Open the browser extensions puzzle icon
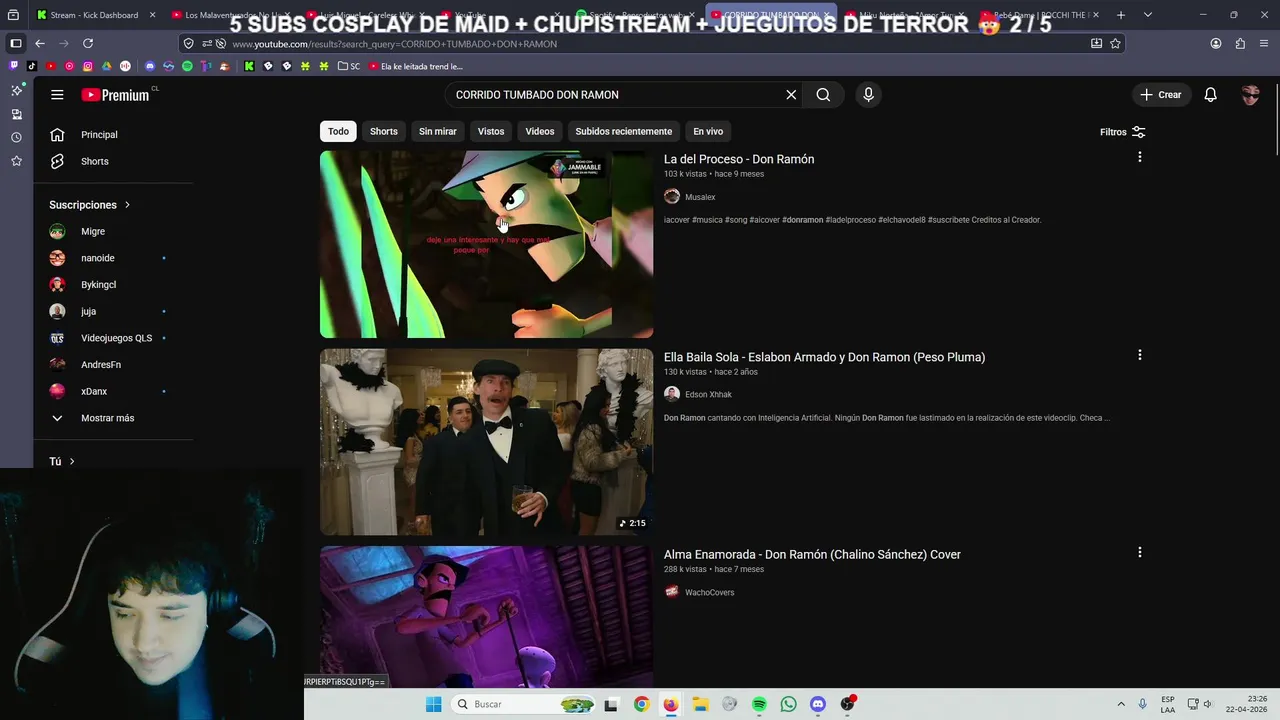Image resolution: width=1280 pixels, height=720 pixels. [x=1240, y=44]
